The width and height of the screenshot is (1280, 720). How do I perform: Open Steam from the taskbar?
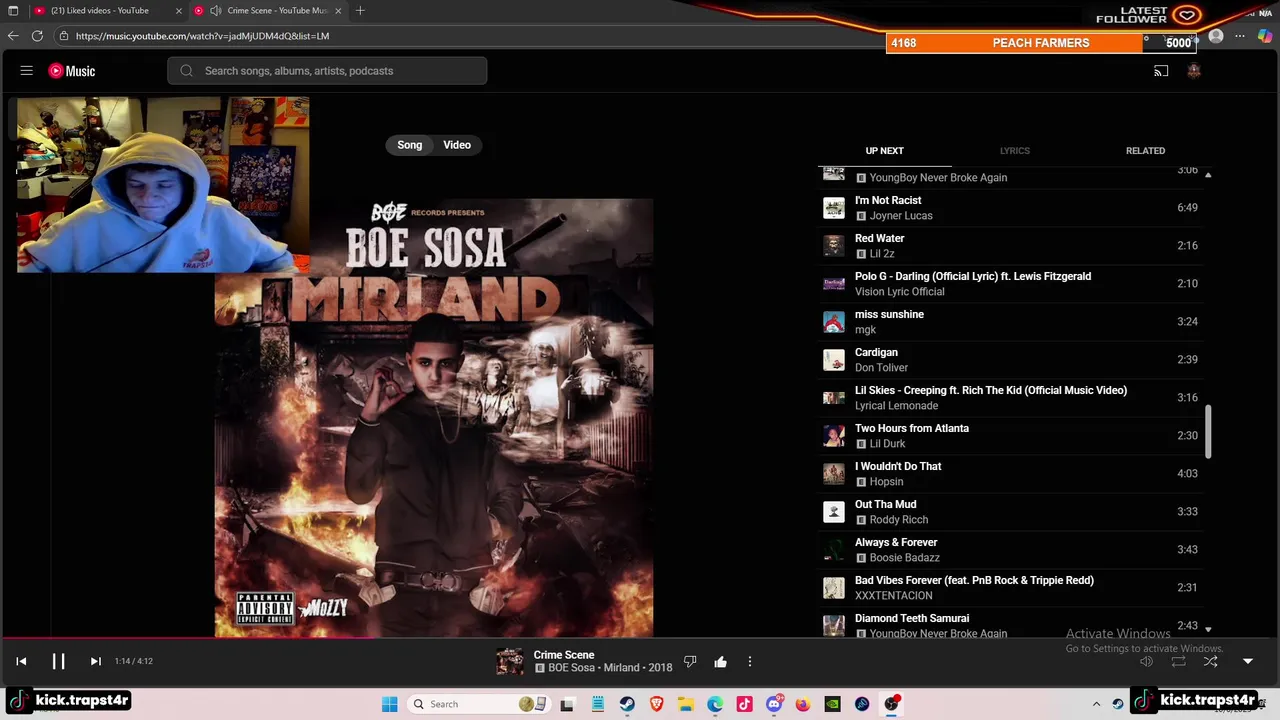tap(627, 704)
